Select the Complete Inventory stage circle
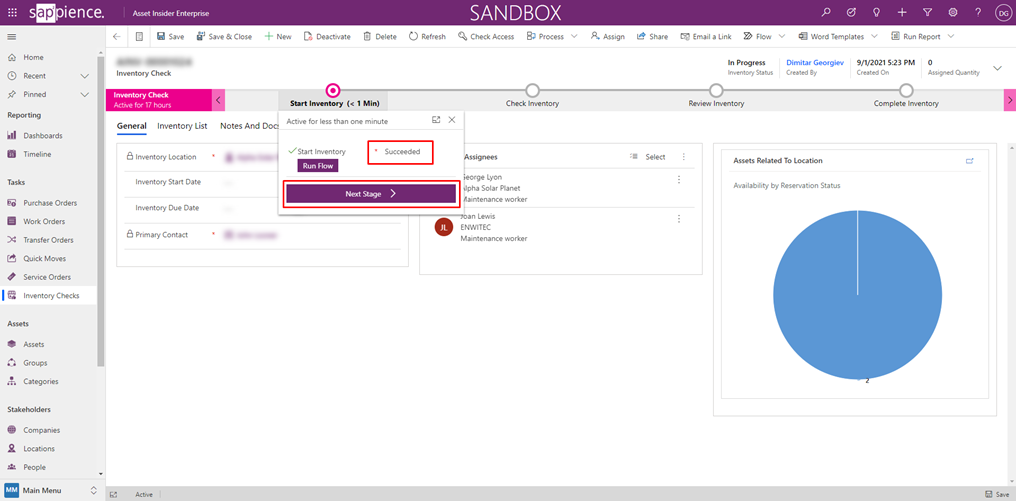1016x501 pixels. (x=906, y=91)
